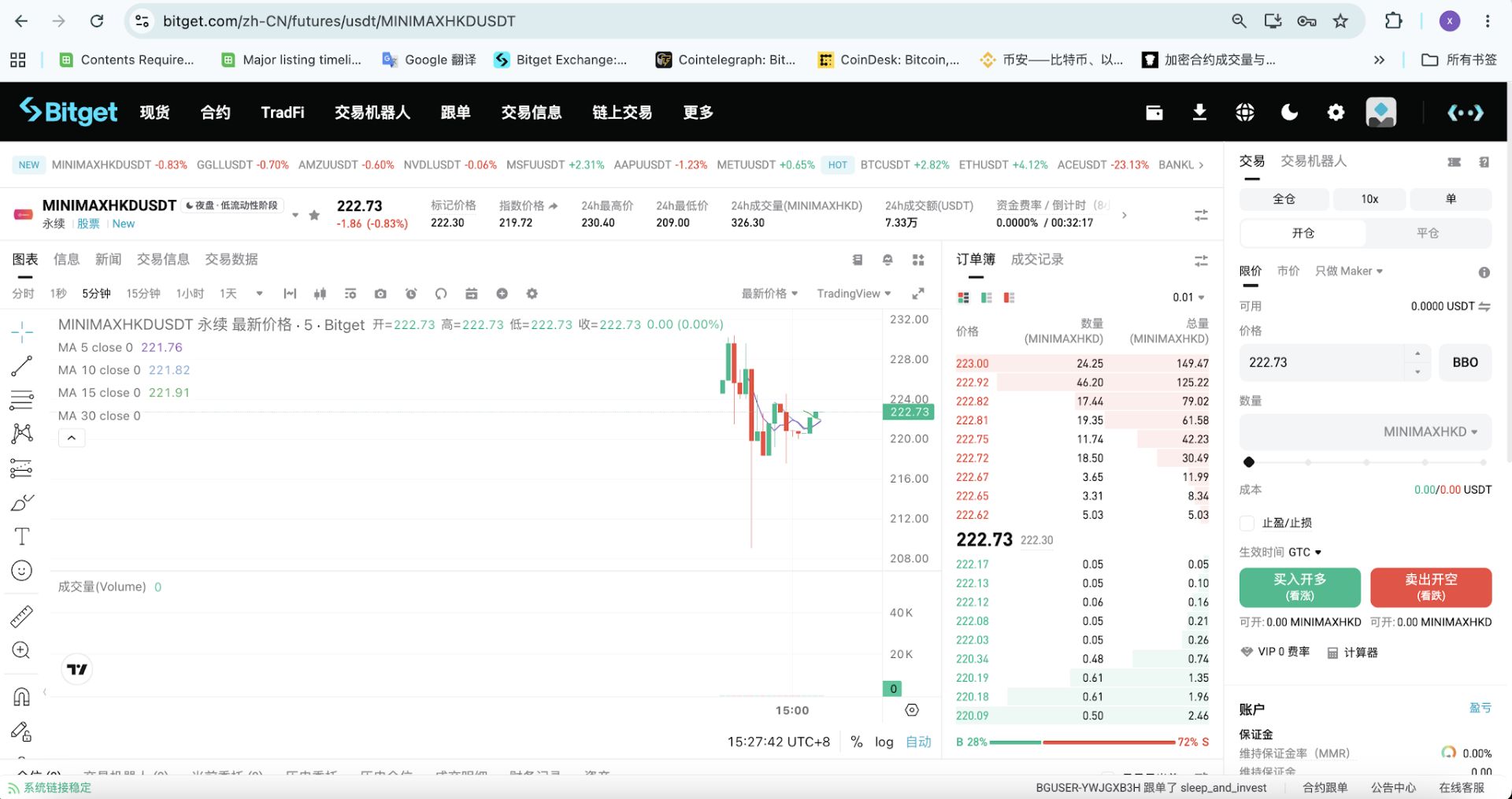The height and width of the screenshot is (799, 1512).
Task: Open the TradingView chart source dropdown
Action: pos(854,294)
